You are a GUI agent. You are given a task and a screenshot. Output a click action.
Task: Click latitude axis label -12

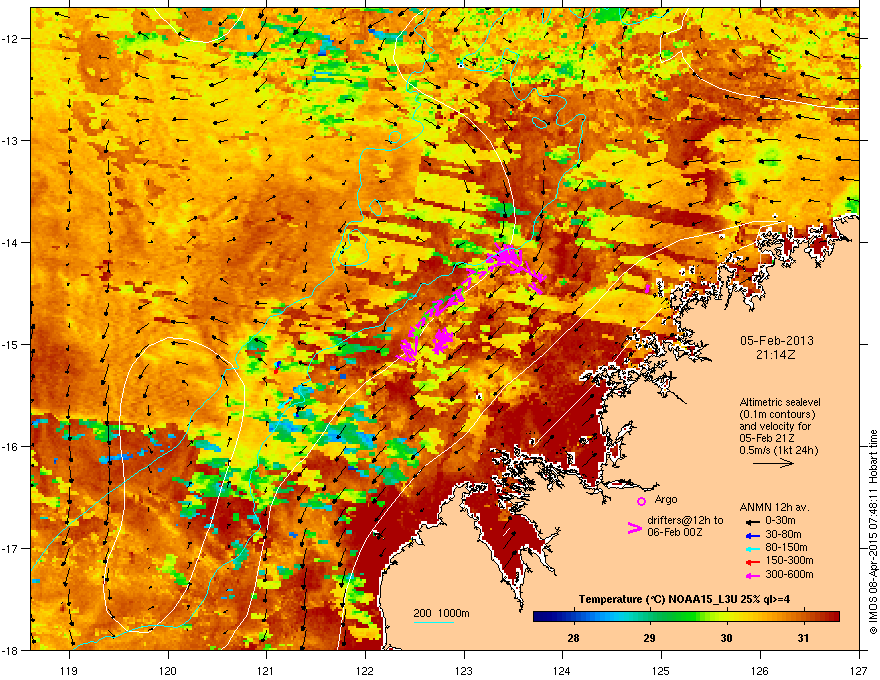pyautogui.click(x=11, y=39)
